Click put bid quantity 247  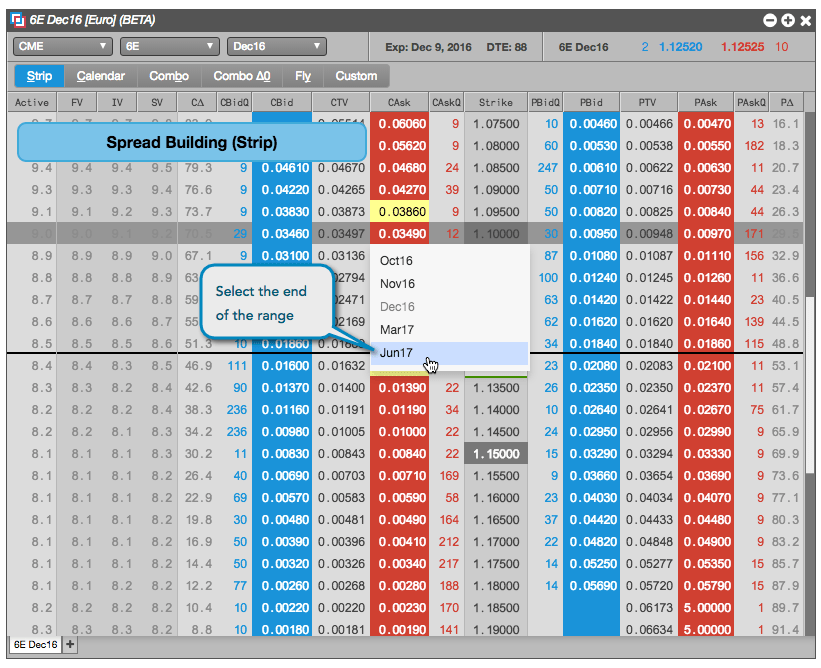547,168
